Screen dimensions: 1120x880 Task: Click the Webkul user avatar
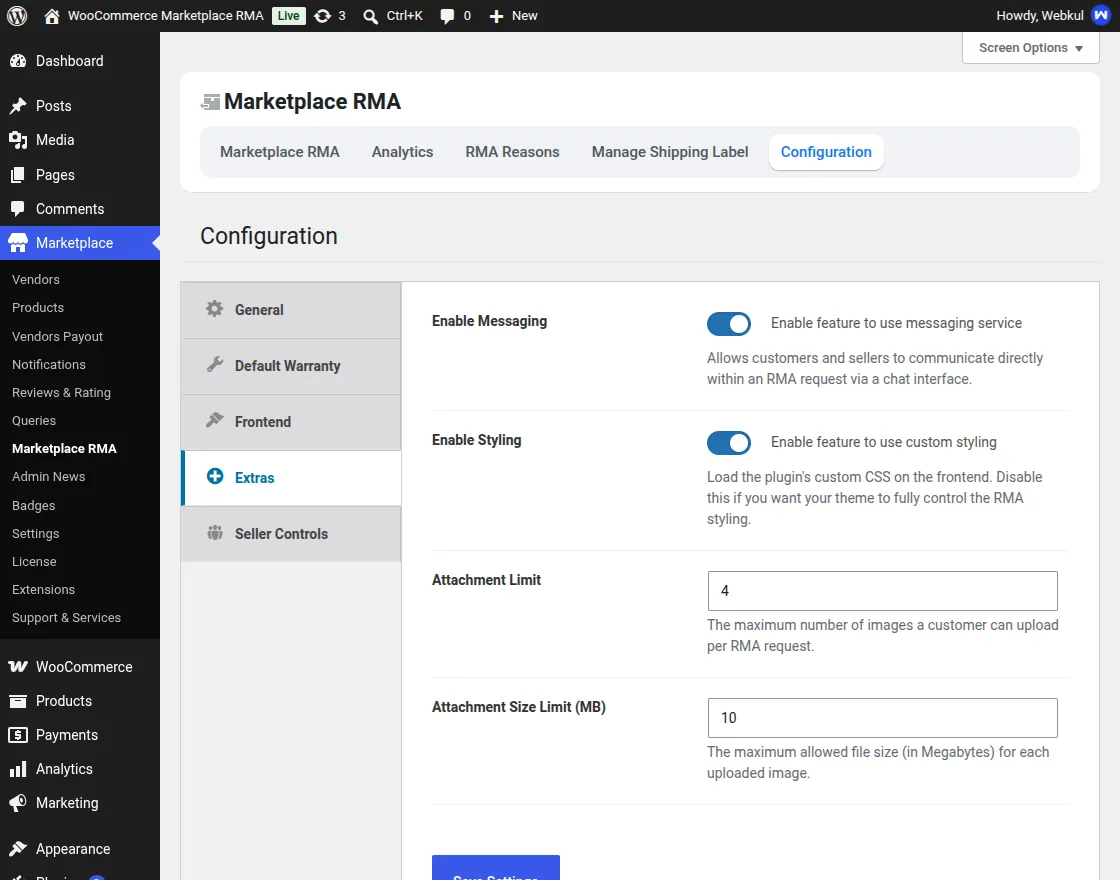coord(1101,16)
